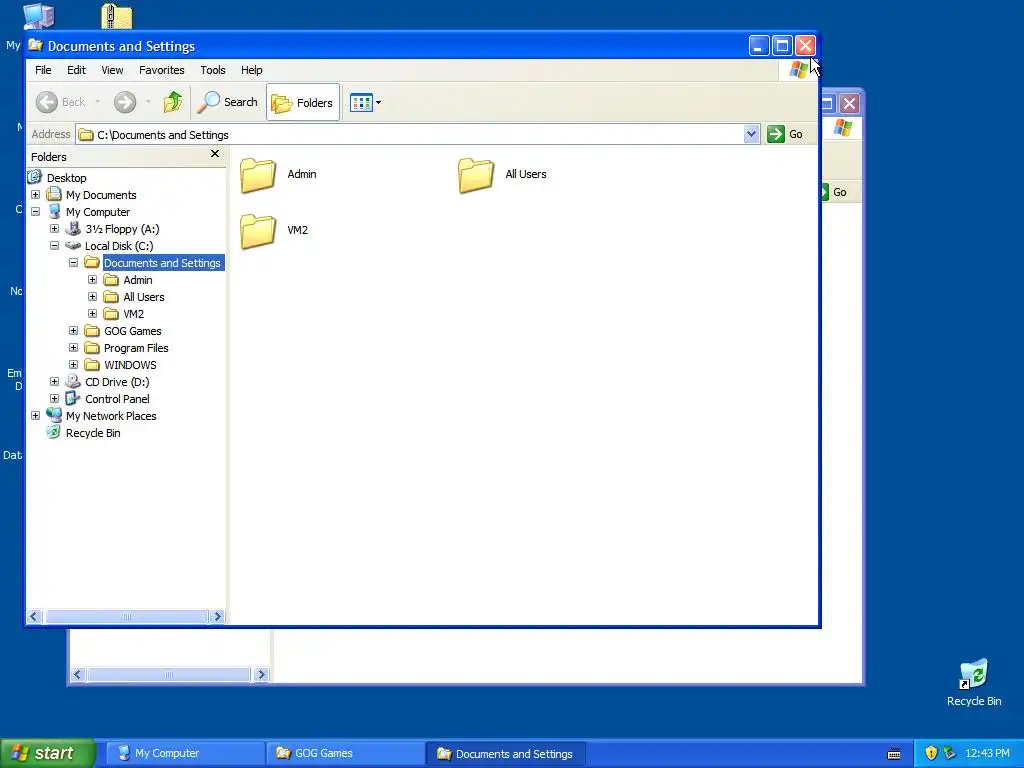Click left arrow of Folders pane scrollbar
1024x768 pixels.
coord(35,616)
